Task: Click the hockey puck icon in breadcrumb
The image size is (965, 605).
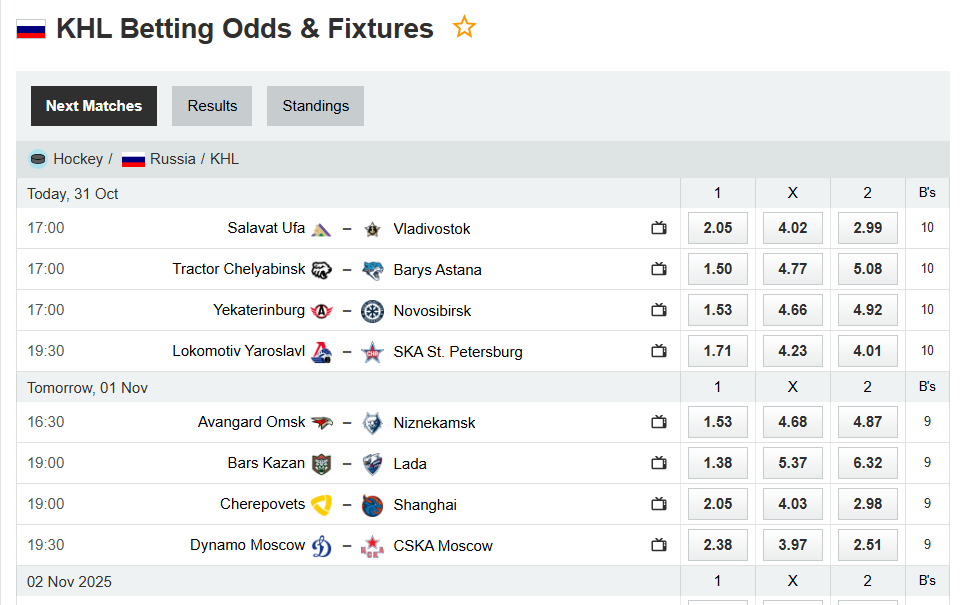Action: (x=37, y=159)
